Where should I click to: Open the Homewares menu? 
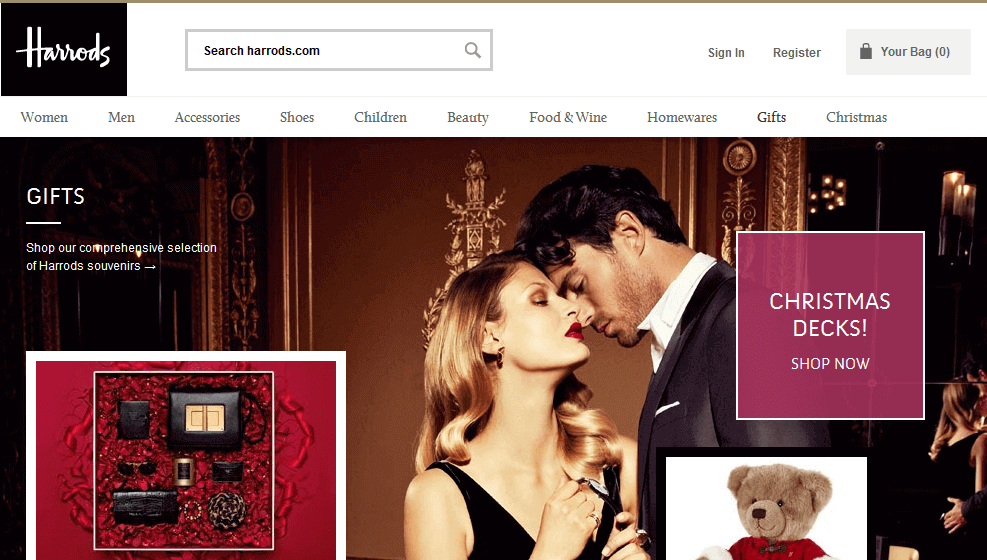pyautogui.click(x=682, y=117)
